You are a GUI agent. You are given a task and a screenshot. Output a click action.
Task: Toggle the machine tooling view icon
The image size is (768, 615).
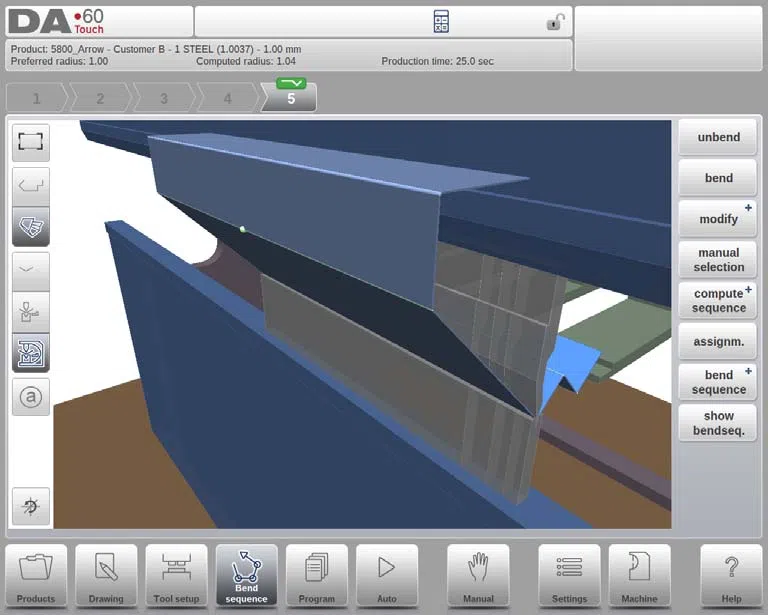point(30,353)
